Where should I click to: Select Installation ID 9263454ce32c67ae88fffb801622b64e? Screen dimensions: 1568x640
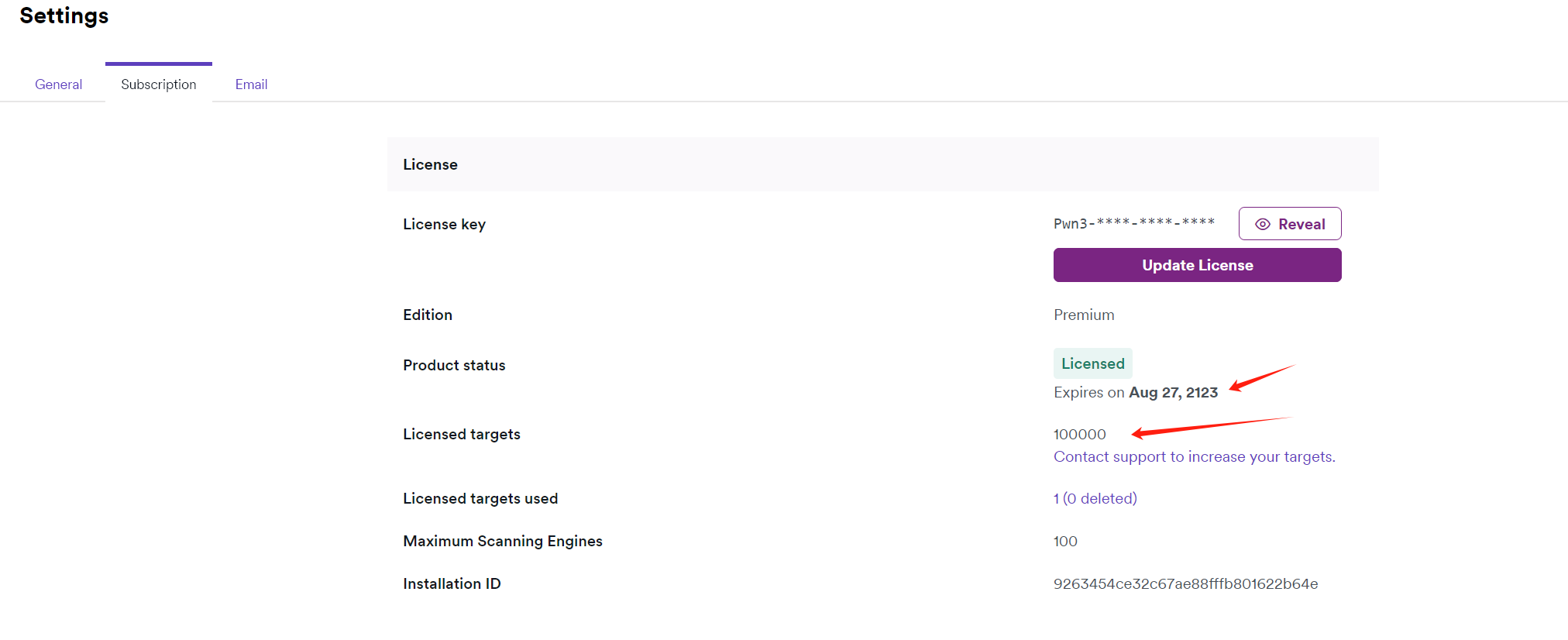point(1185,584)
